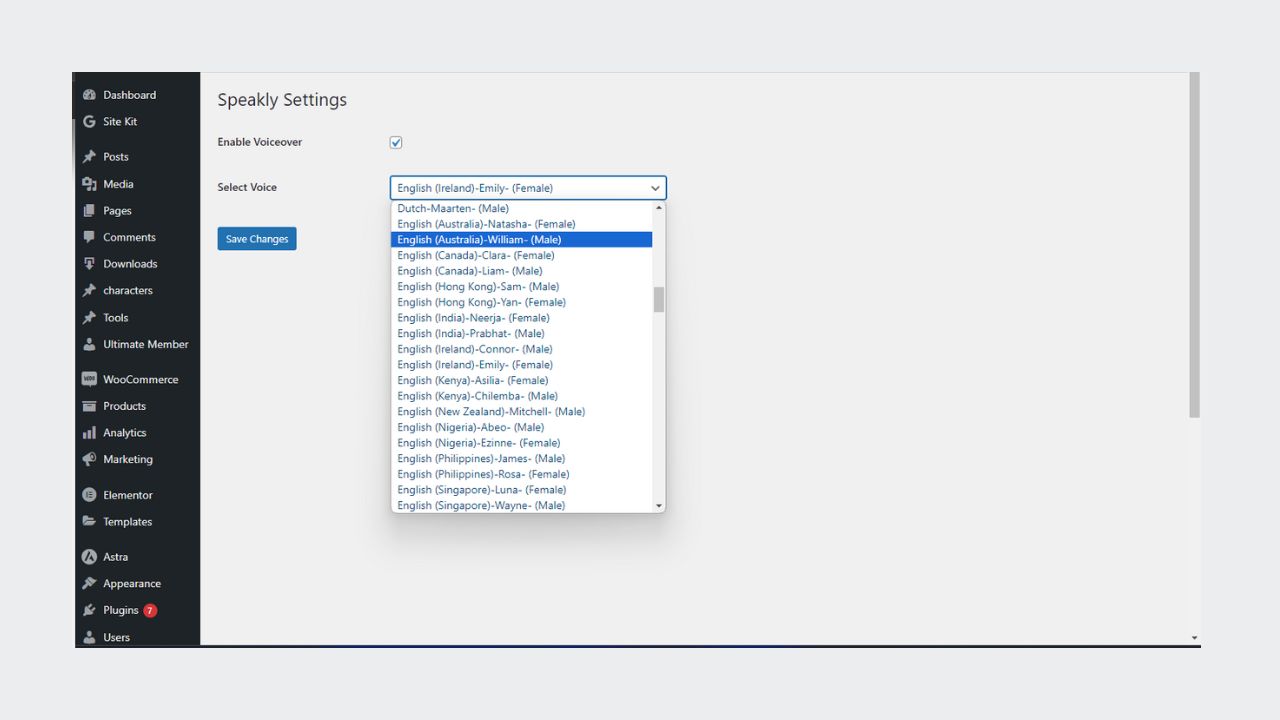Click the Save Changes button
Screen dimensions: 1280x720
click(x=257, y=239)
